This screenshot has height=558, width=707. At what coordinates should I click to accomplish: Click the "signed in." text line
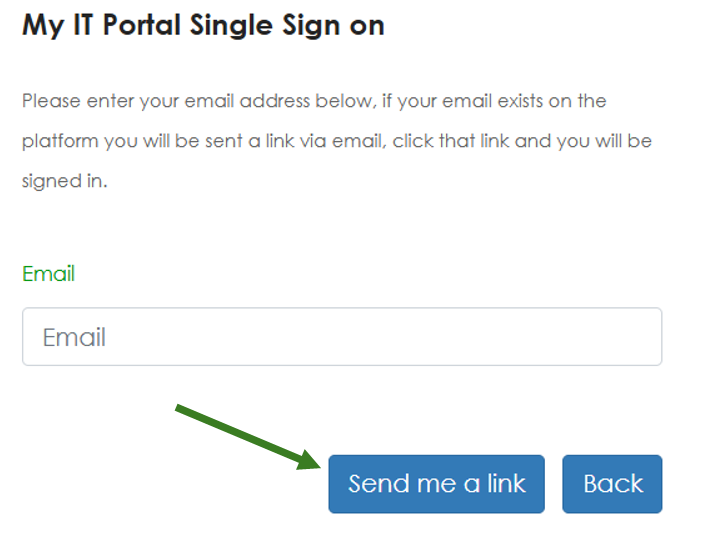[64, 182]
